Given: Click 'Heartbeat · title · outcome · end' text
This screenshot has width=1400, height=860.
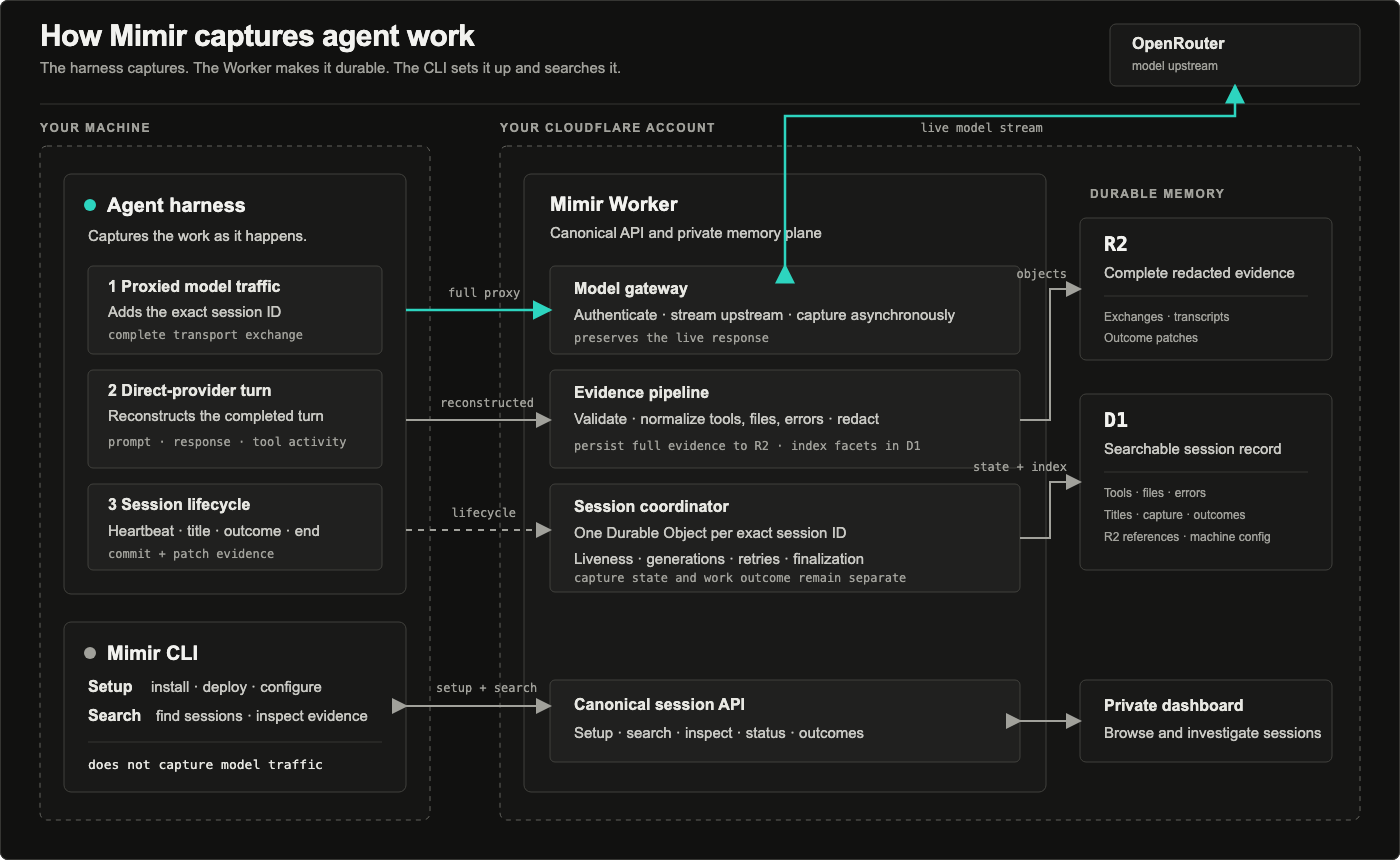Looking at the screenshot, I should click(x=214, y=531).
